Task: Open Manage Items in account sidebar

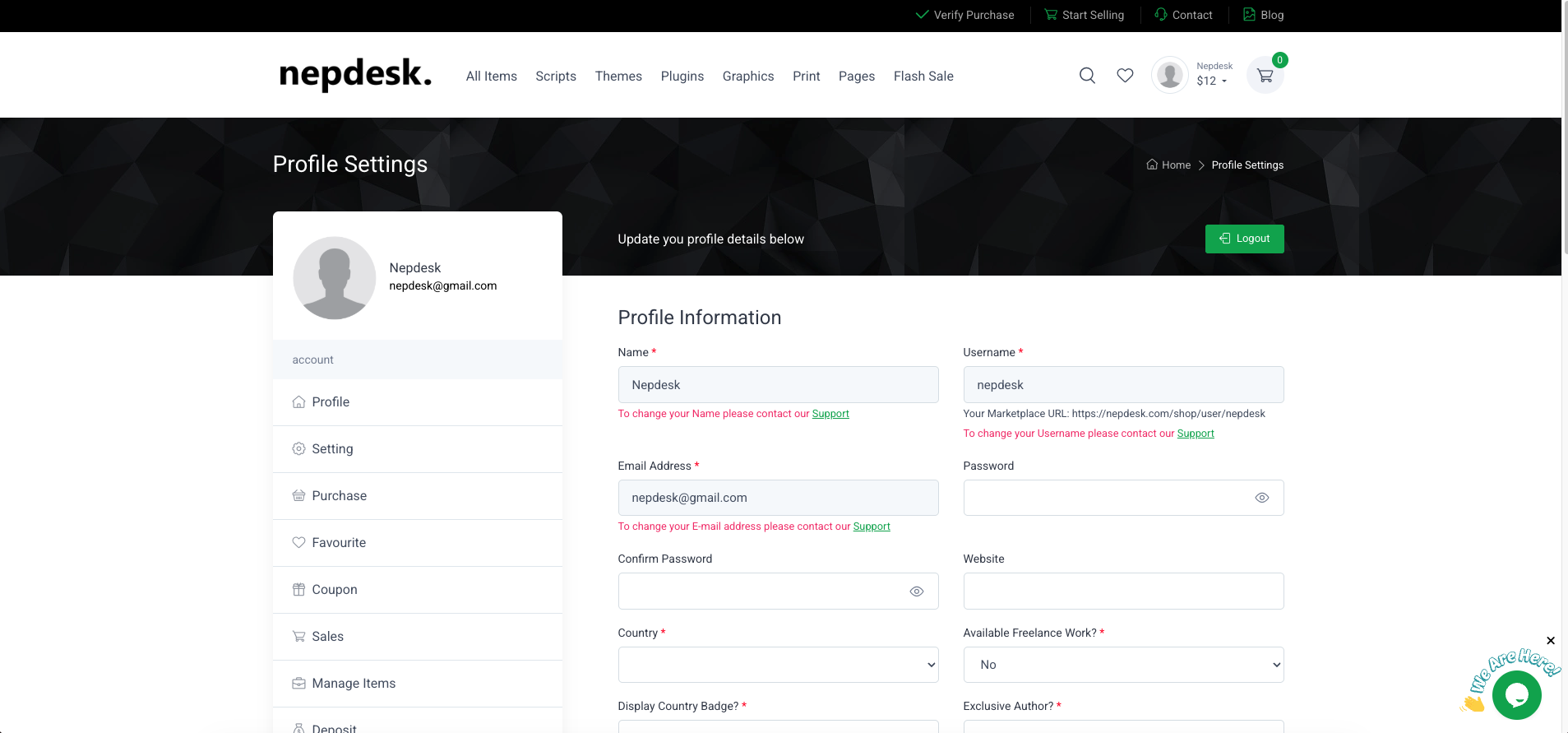Action: tap(354, 684)
